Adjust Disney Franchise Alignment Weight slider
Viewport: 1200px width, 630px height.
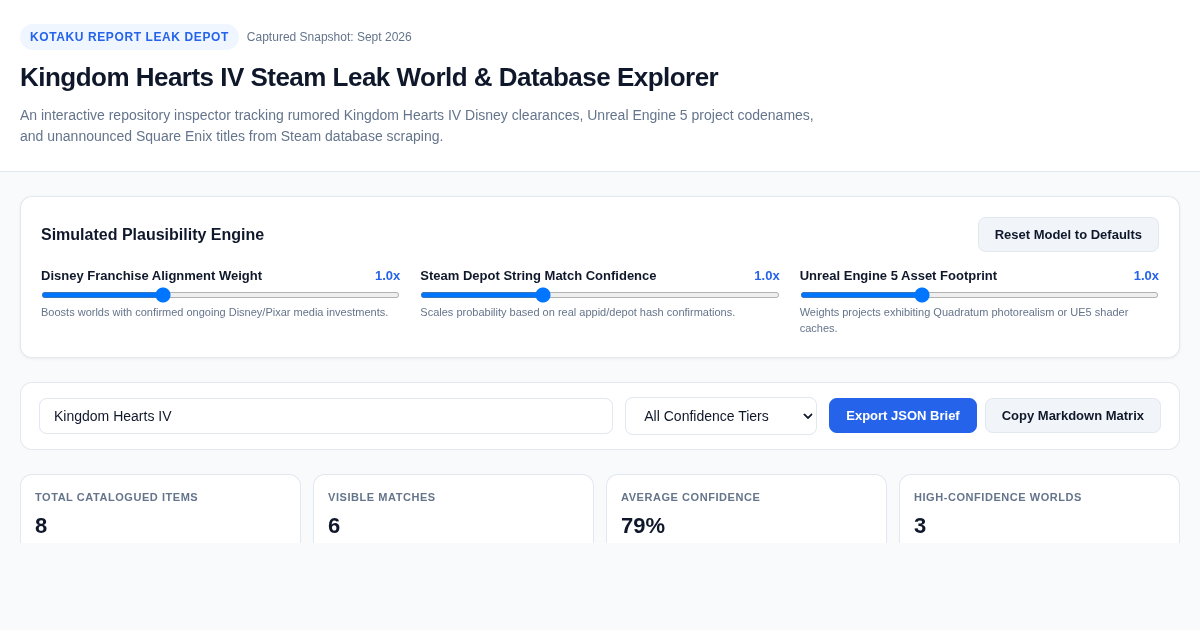pyautogui.click(x=220, y=295)
